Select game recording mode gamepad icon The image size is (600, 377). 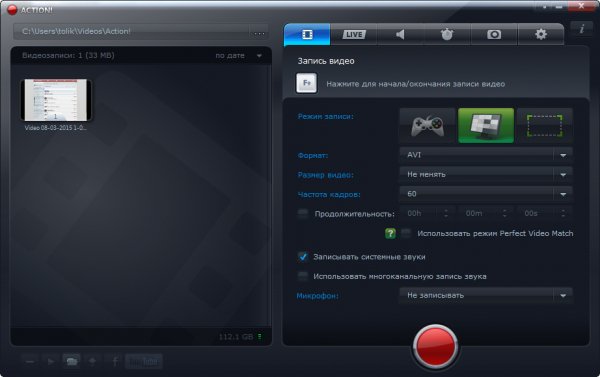point(427,126)
